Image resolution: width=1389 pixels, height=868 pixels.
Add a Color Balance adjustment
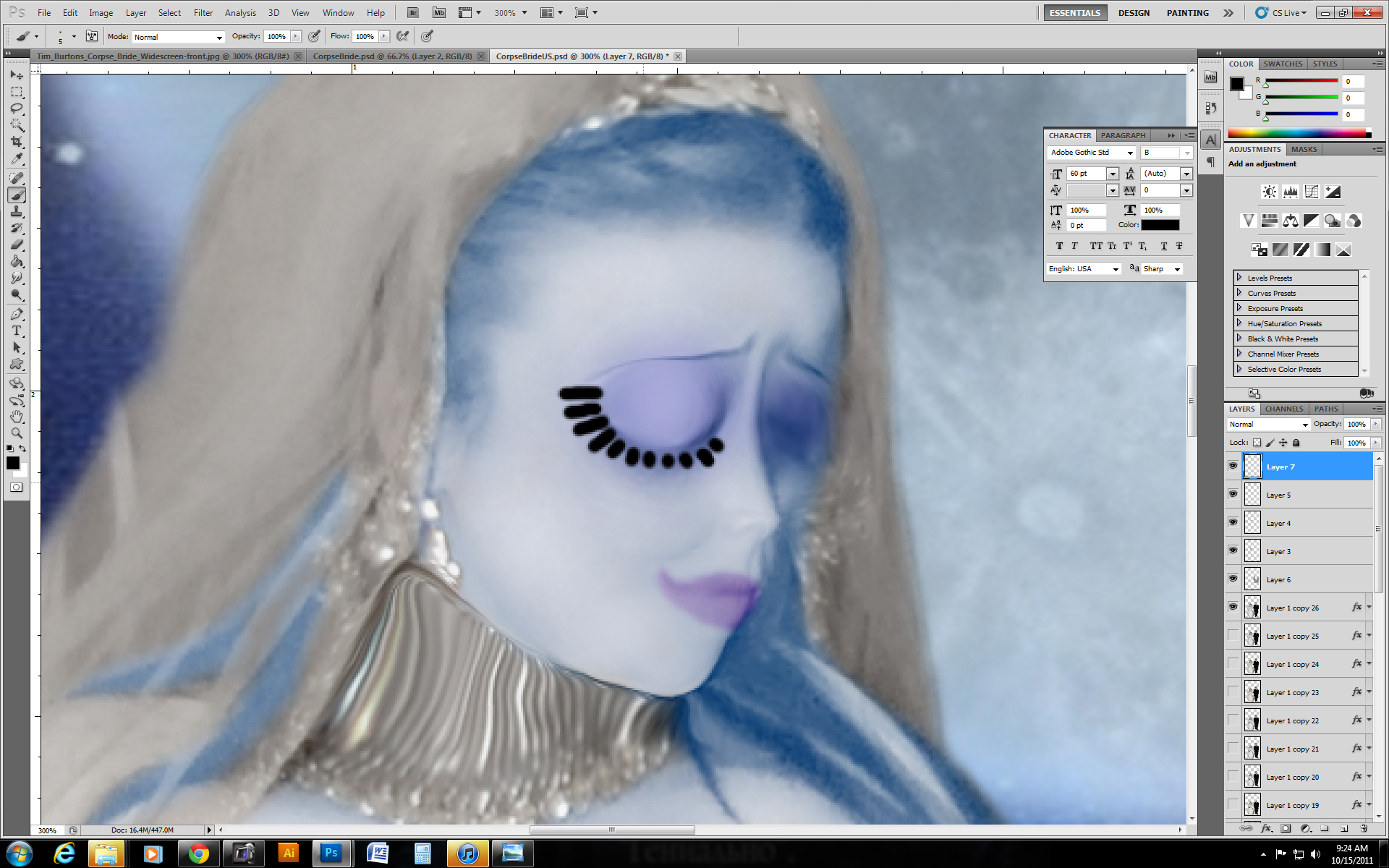tap(1290, 221)
